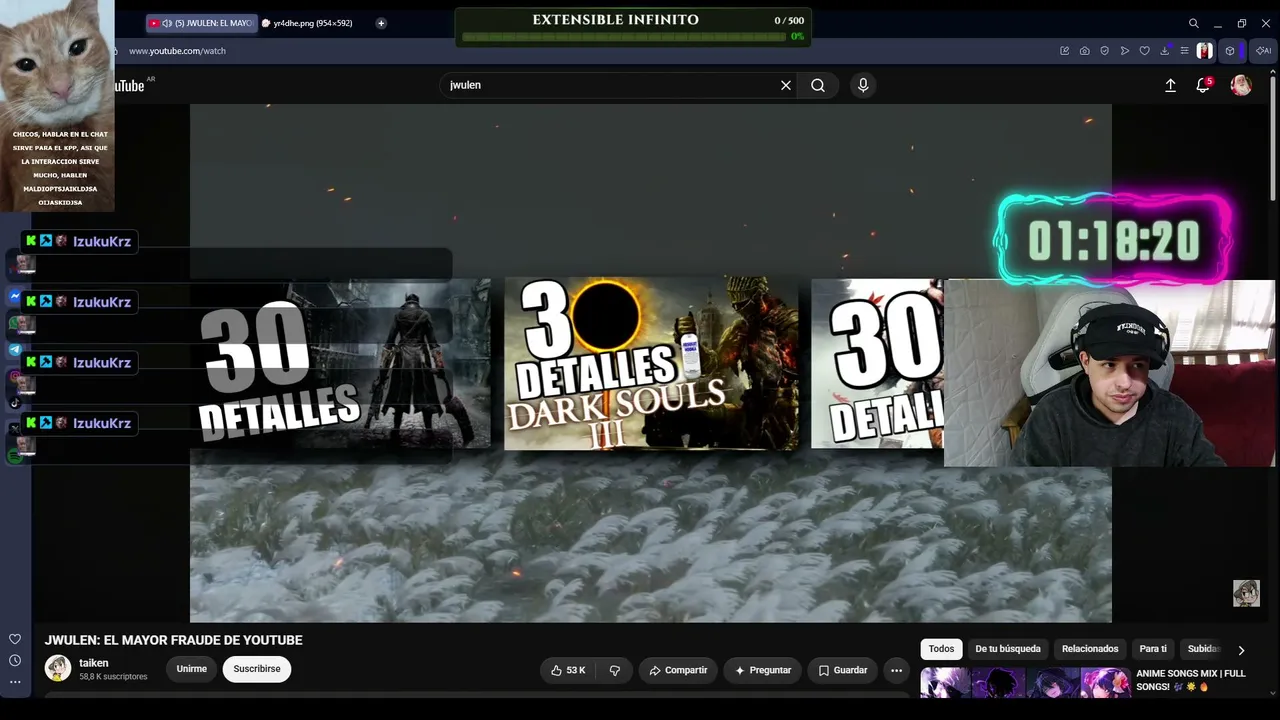Viewport: 1280px width, 720px height.
Task: Select the Todos filter chip
Action: tap(941, 649)
